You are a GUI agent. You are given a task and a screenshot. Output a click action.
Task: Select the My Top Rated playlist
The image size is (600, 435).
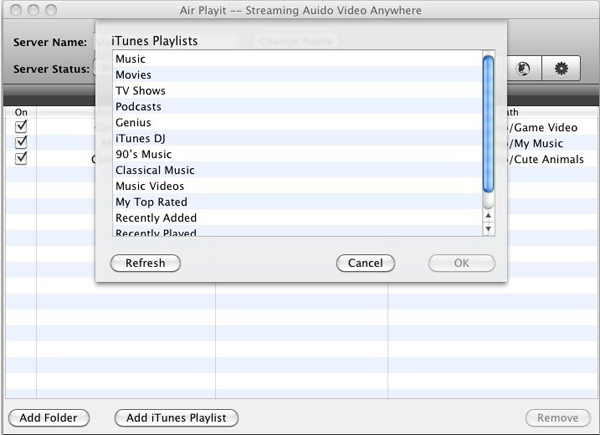tap(298, 202)
